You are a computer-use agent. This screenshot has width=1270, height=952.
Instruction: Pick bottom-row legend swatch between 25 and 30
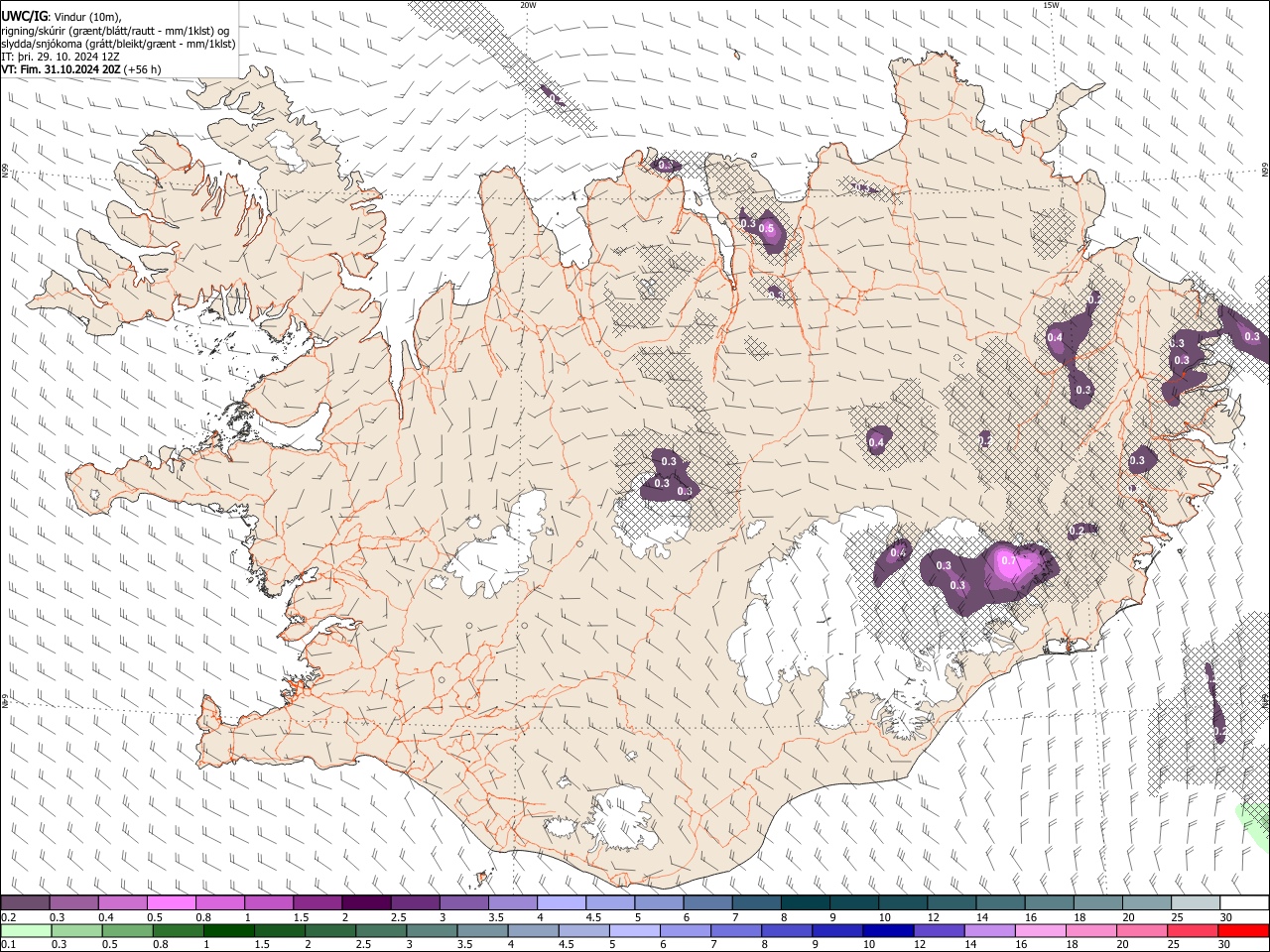coord(1192,930)
